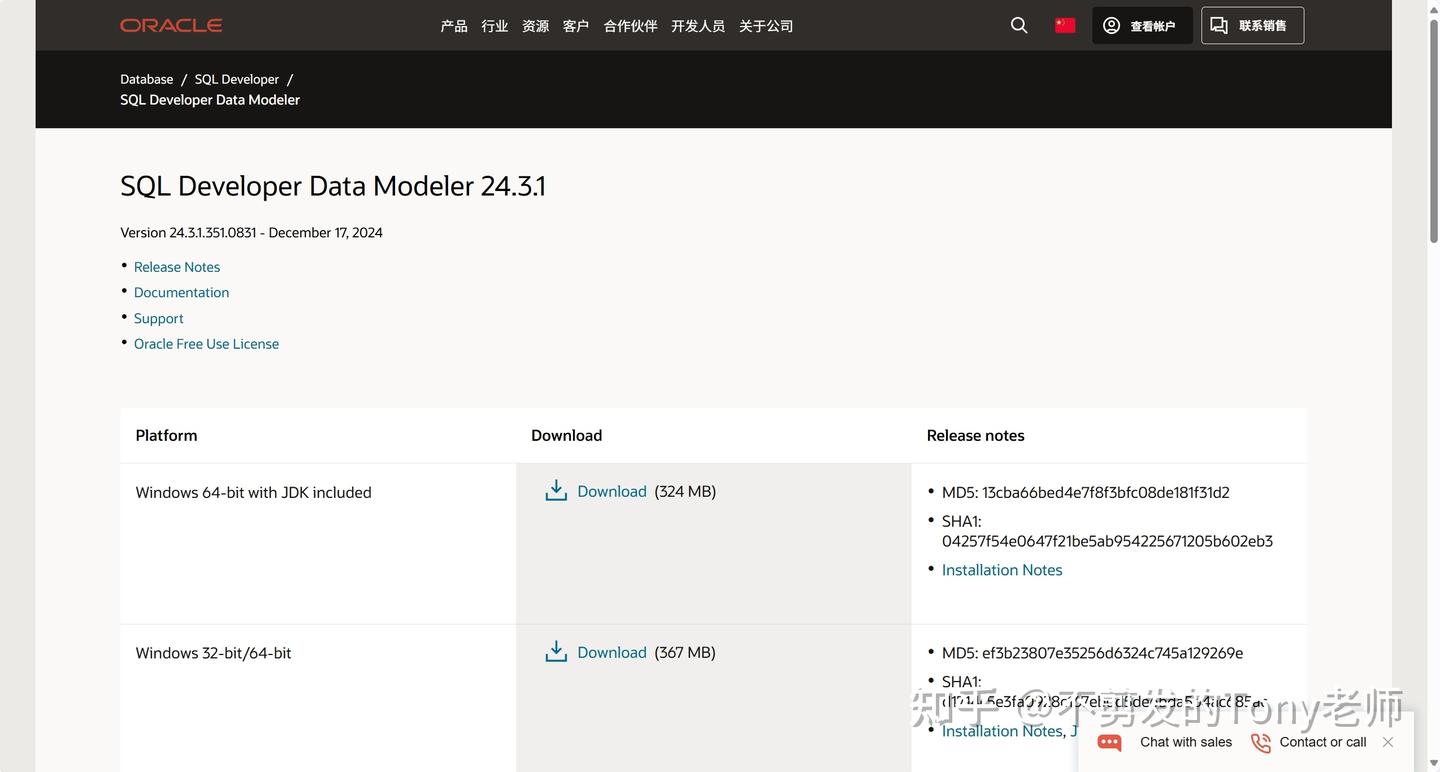Click the account person icon
The width and height of the screenshot is (1440, 772).
point(1111,25)
